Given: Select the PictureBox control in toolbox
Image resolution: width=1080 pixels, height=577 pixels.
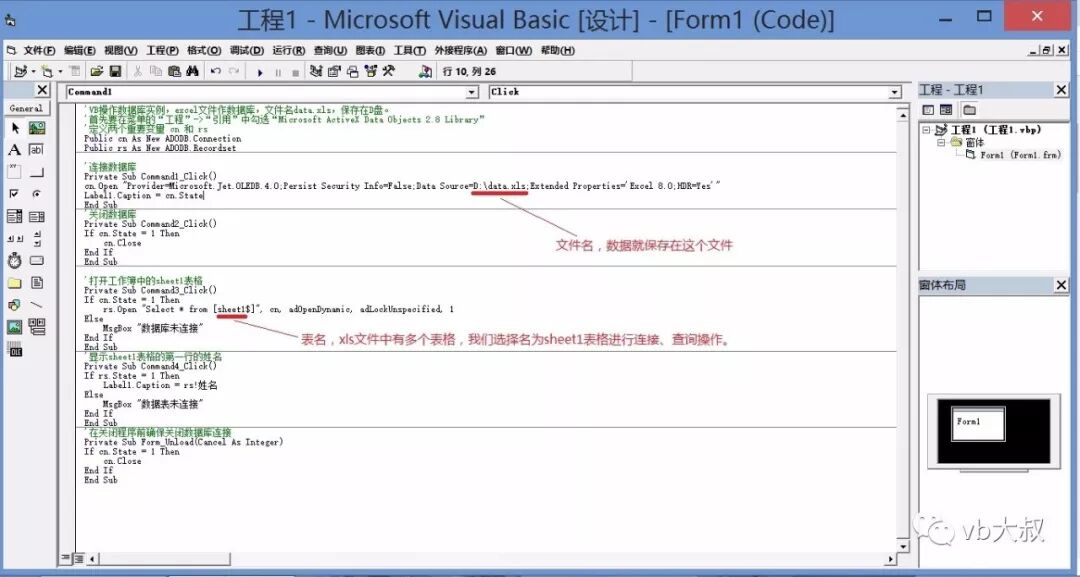Looking at the screenshot, I should pyautogui.click(x=37, y=128).
